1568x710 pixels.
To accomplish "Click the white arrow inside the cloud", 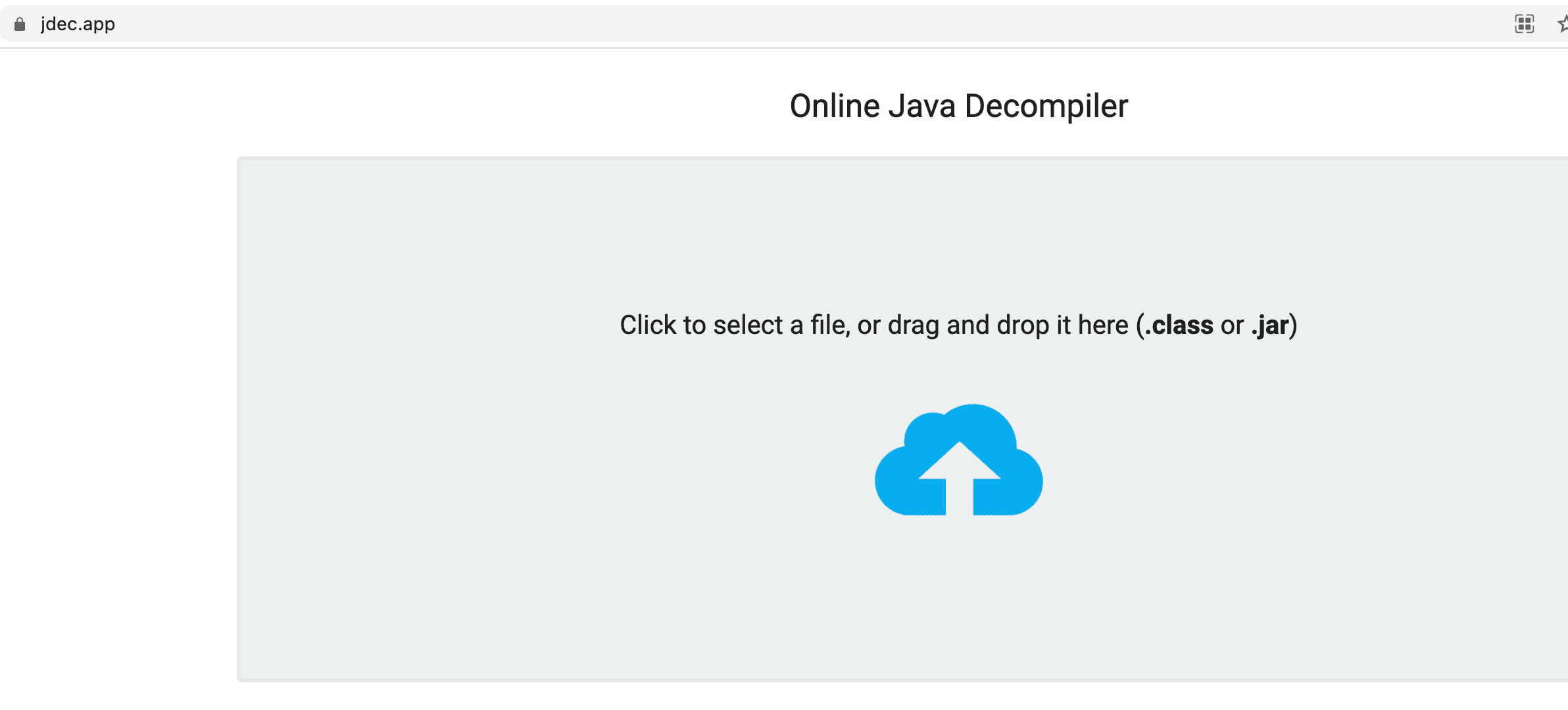I will pyautogui.click(x=959, y=475).
